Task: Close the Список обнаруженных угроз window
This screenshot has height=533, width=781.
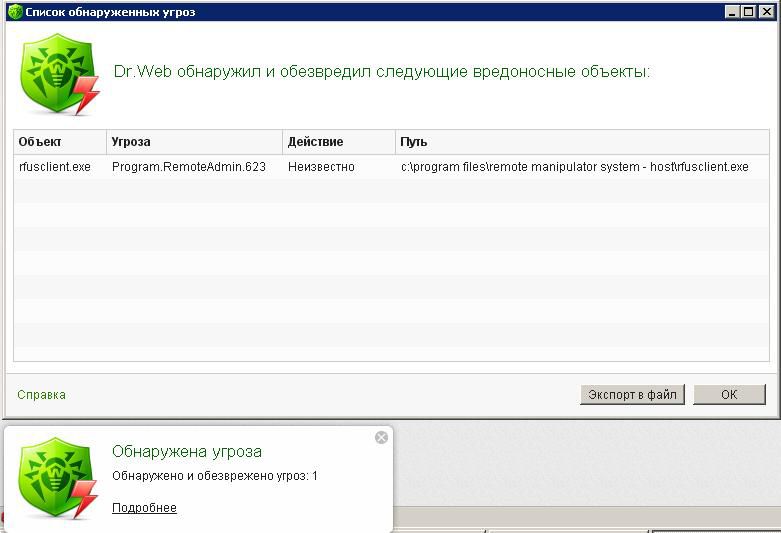Action: (x=767, y=11)
